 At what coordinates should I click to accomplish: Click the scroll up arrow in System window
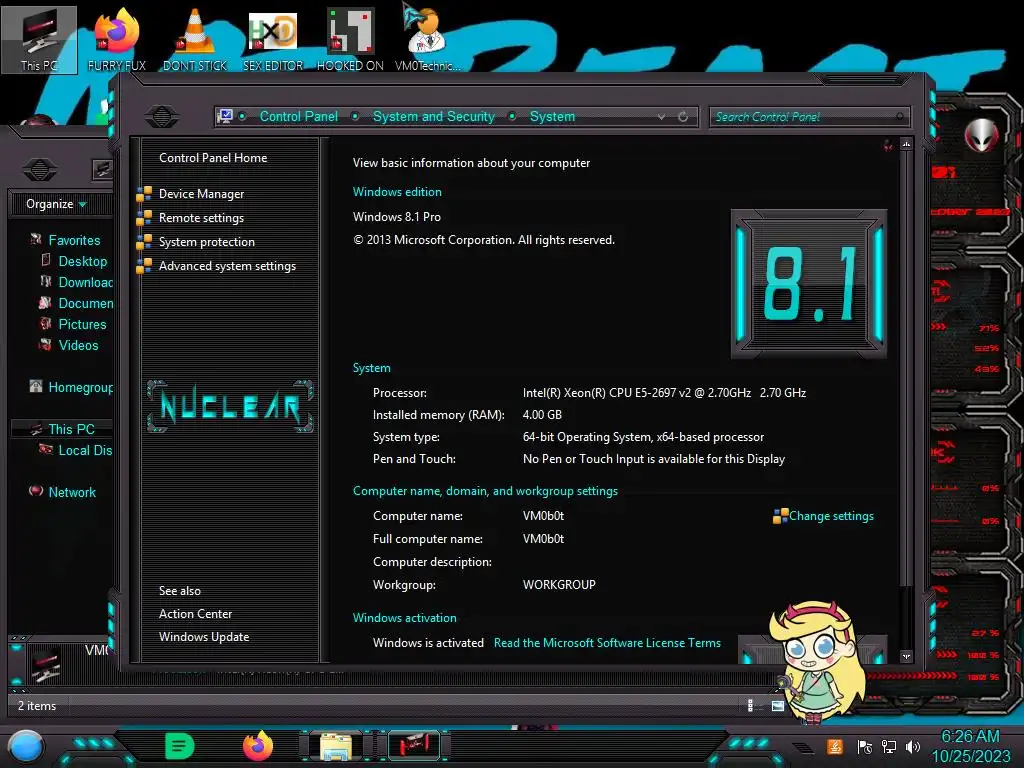coord(906,144)
